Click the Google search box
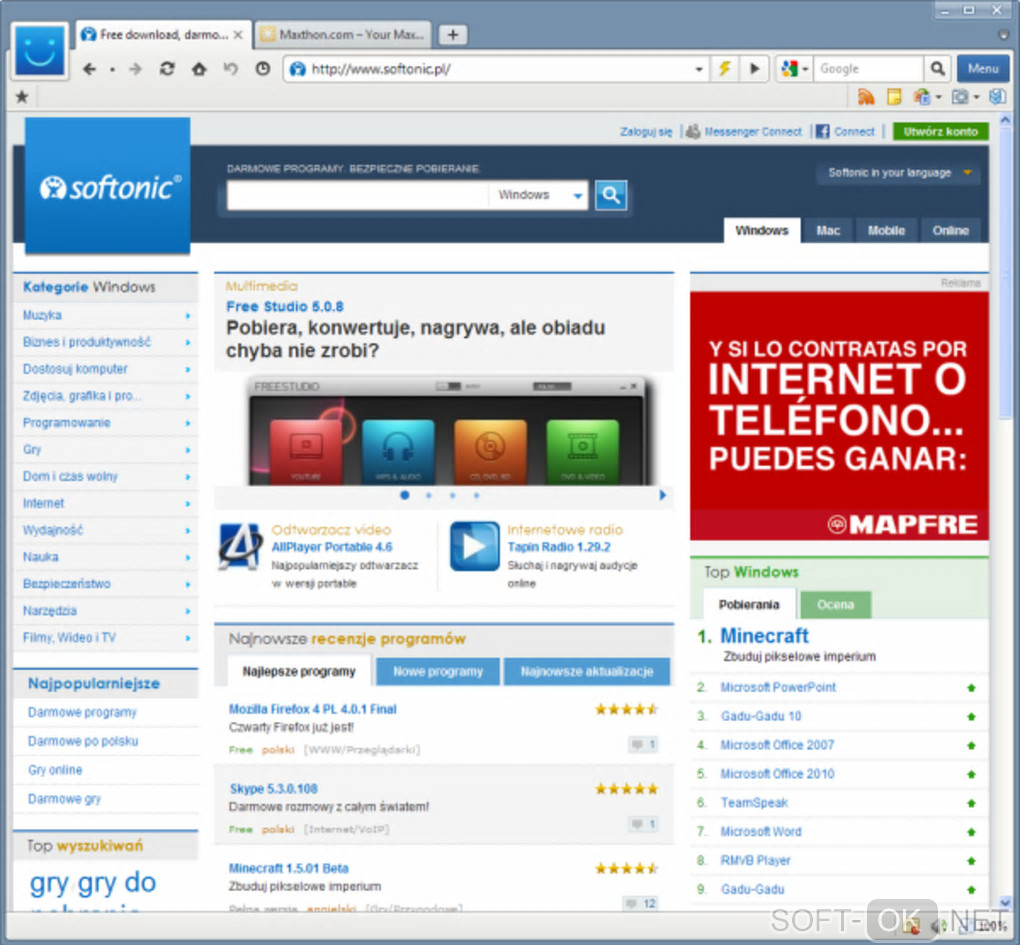Screen dimensions: 1020x945 point(868,68)
